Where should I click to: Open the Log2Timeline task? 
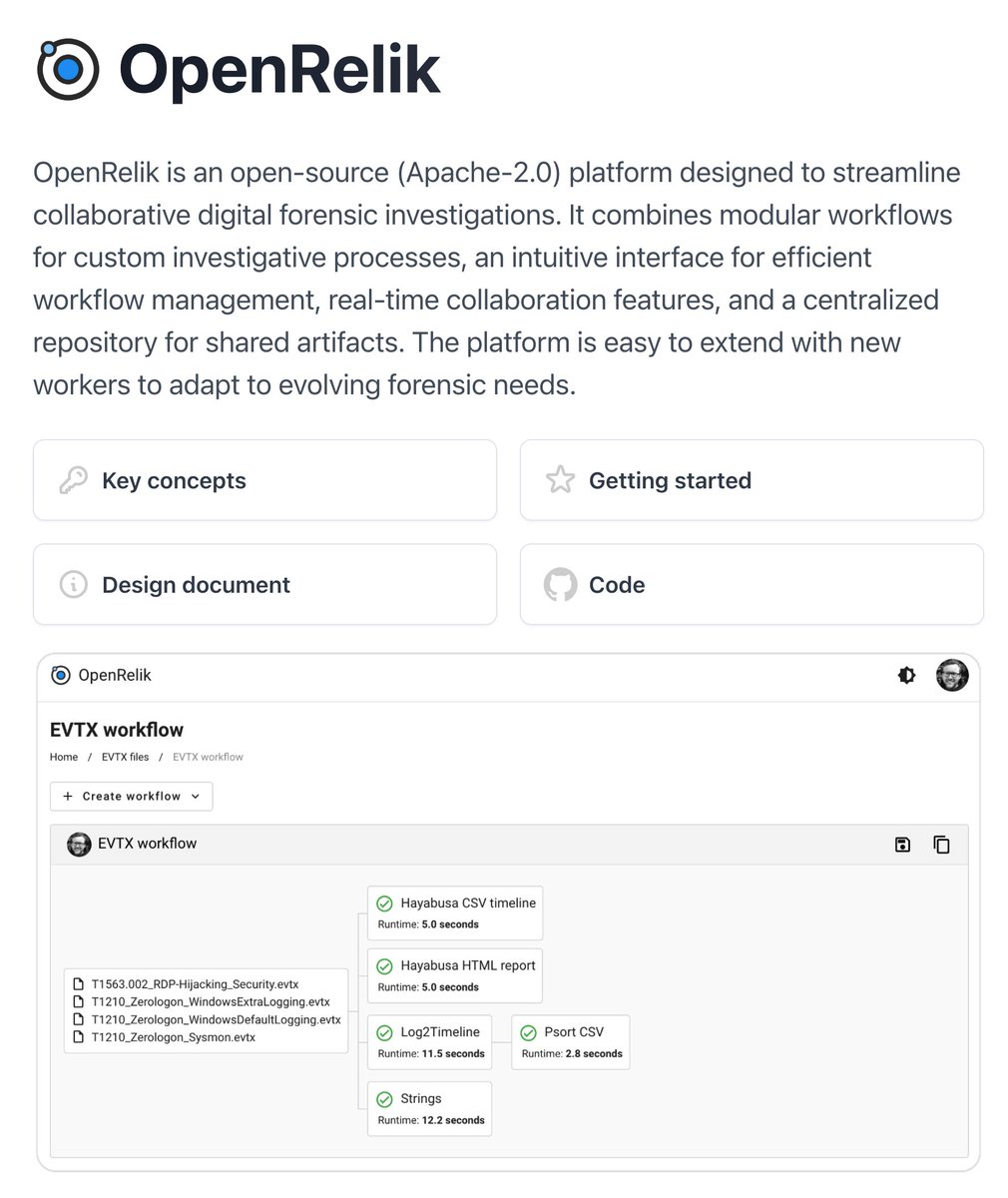430,1042
